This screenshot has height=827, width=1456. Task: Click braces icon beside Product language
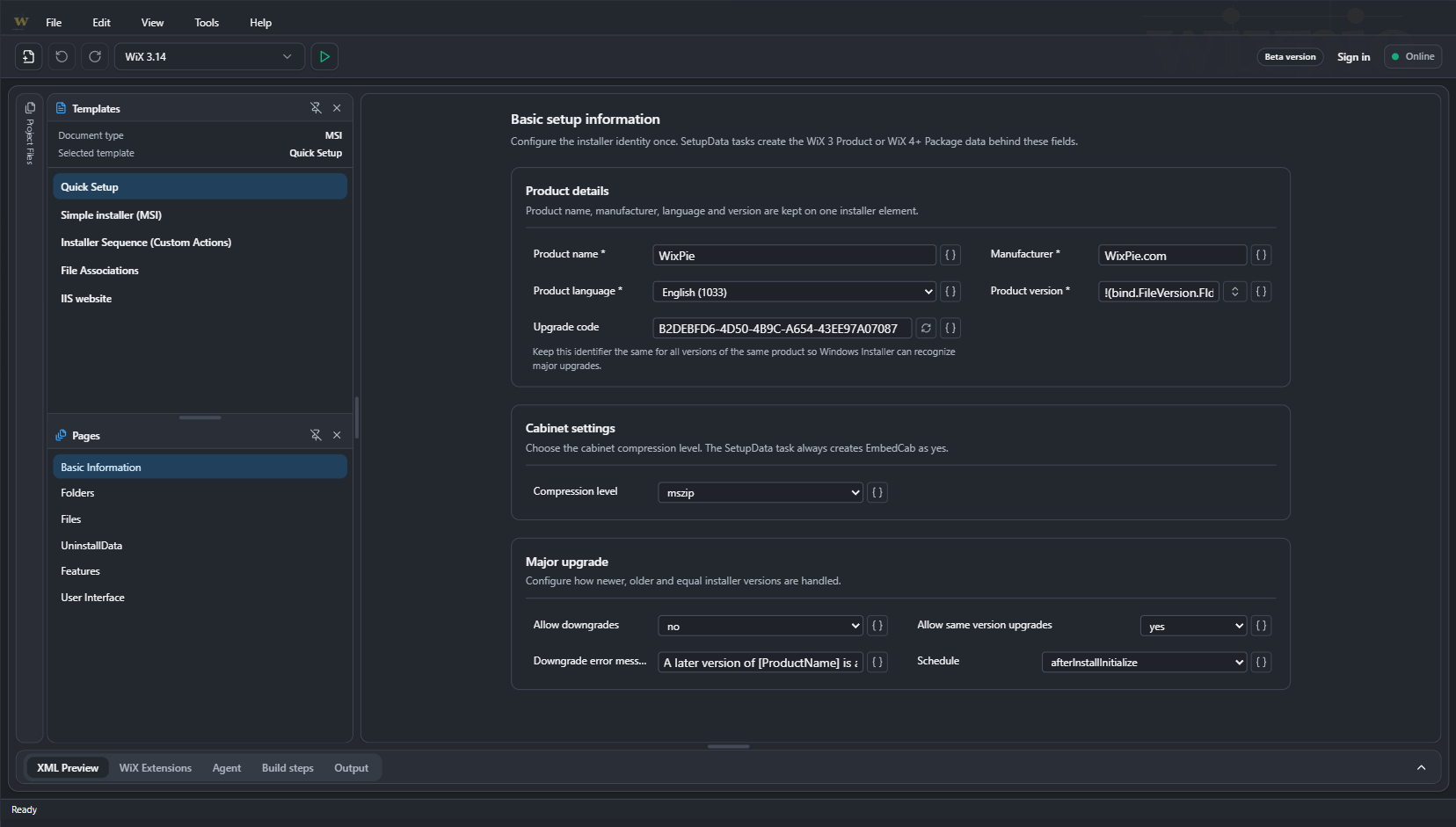coord(950,292)
